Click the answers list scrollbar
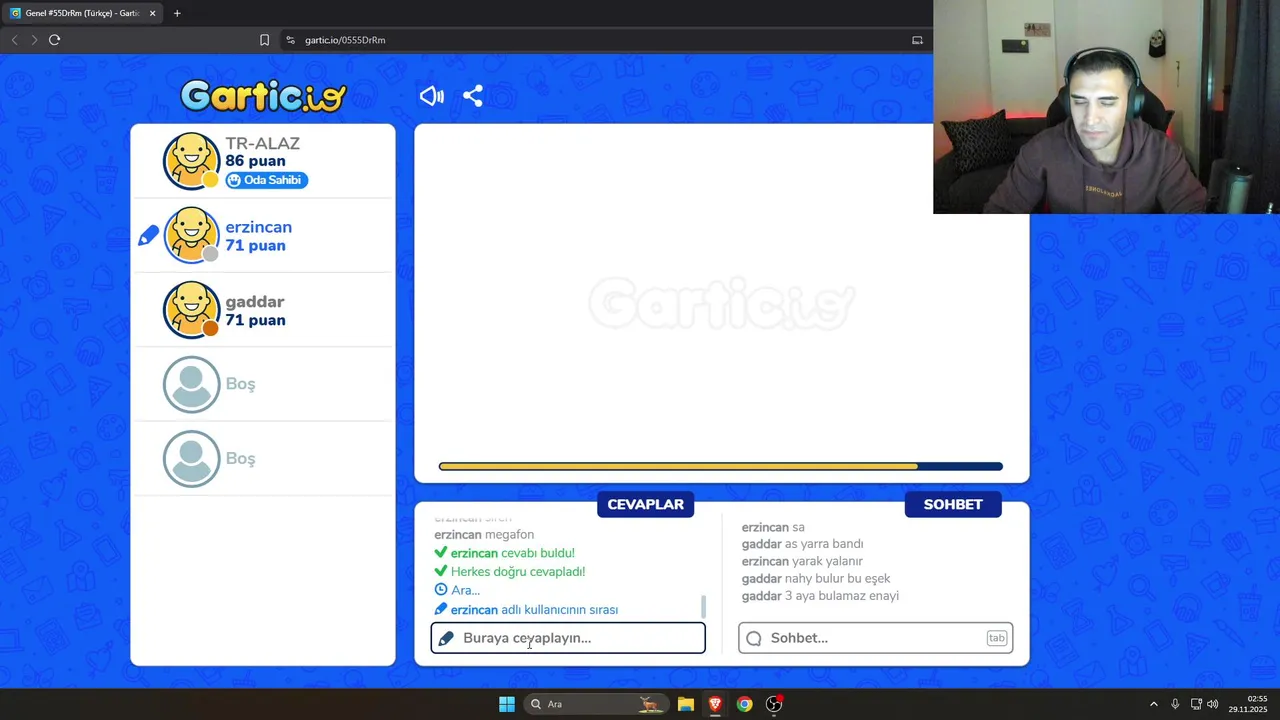Screen dimensions: 1280x720 [703, 606]
